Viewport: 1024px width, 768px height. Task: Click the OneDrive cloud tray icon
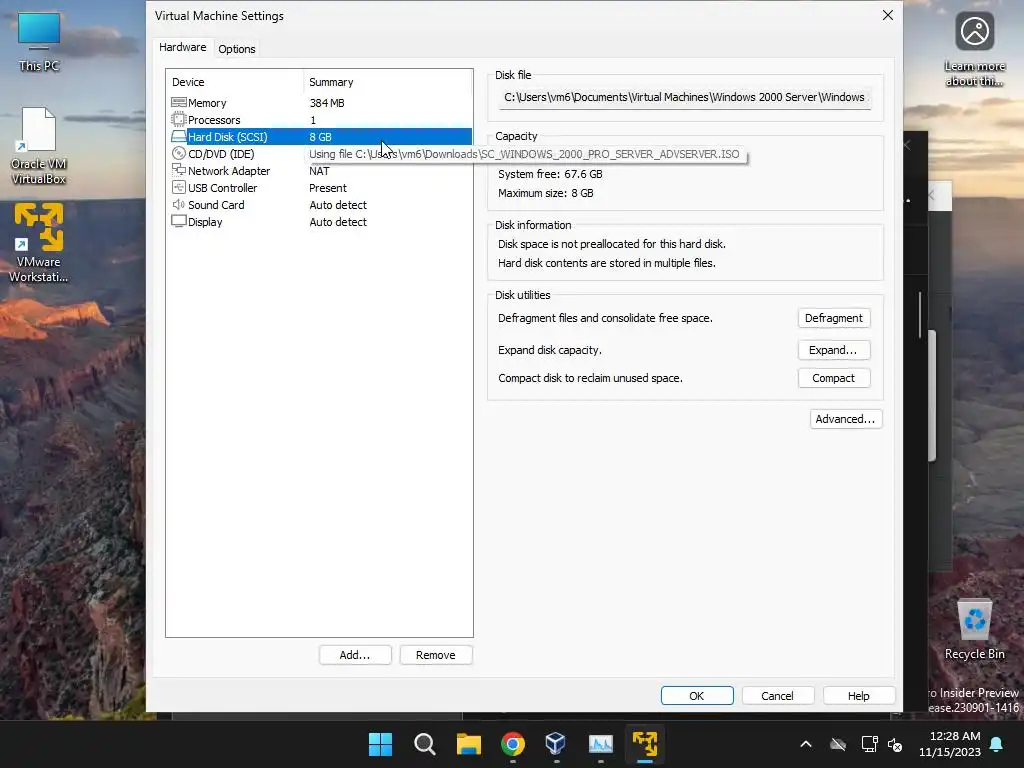click(x=838, y=744)
